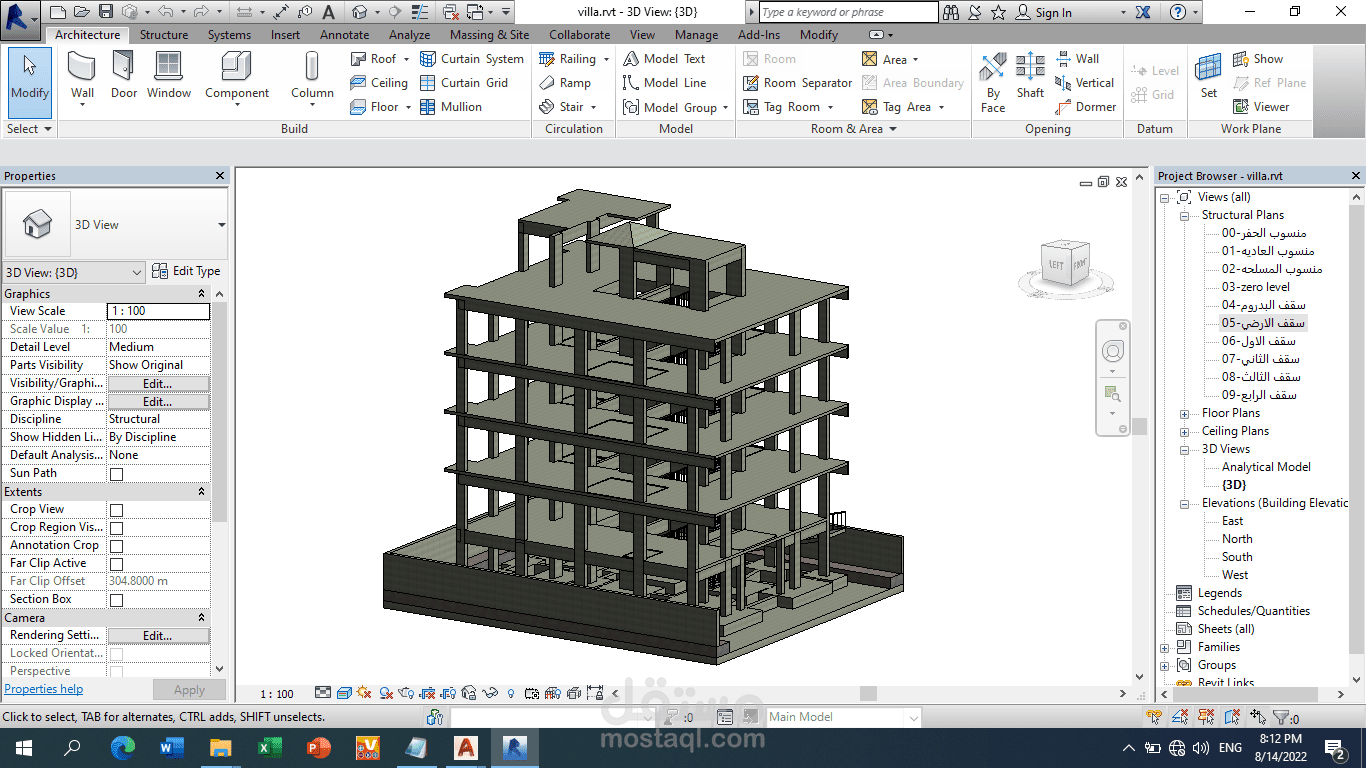Click the Sign In button
The image size is (1366, 768).
click(x=1043, y=12)
